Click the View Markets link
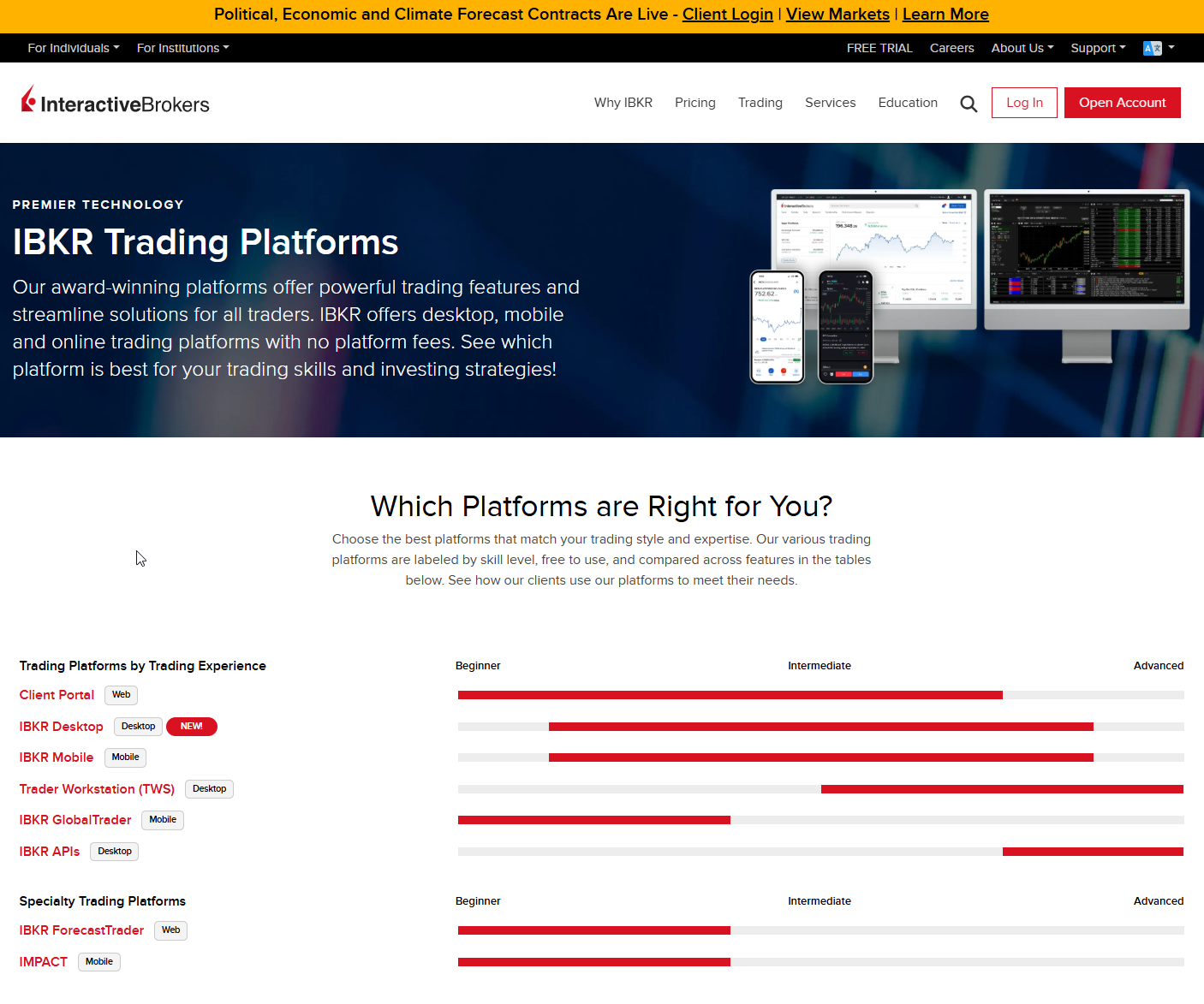Viewport: 1204px width, 1004px height. [837, 15]
